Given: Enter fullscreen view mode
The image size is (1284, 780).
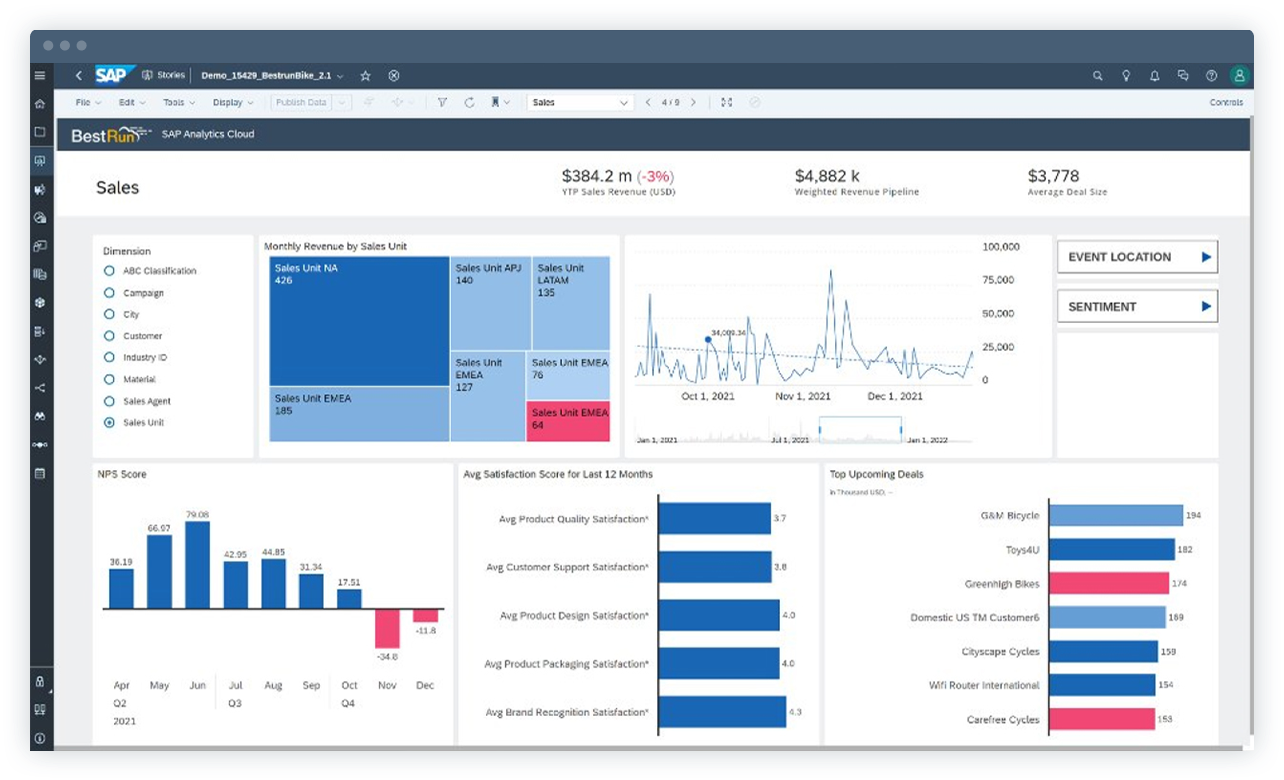Looking at the screenshot, I should click(727, 102).
